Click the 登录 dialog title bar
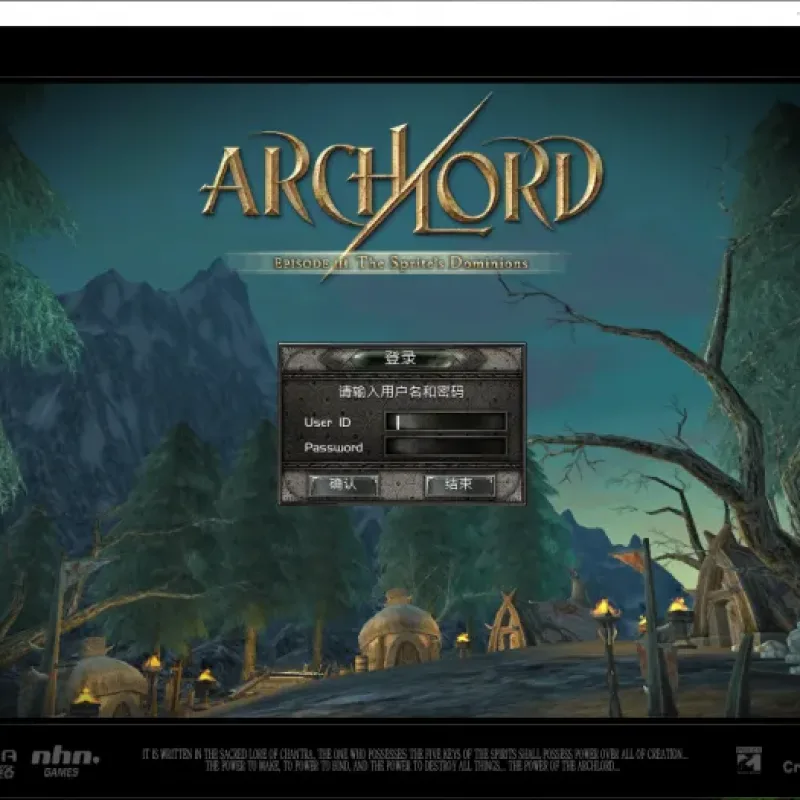The height and width of the screenshot is (800, 800). pos(402,358)
